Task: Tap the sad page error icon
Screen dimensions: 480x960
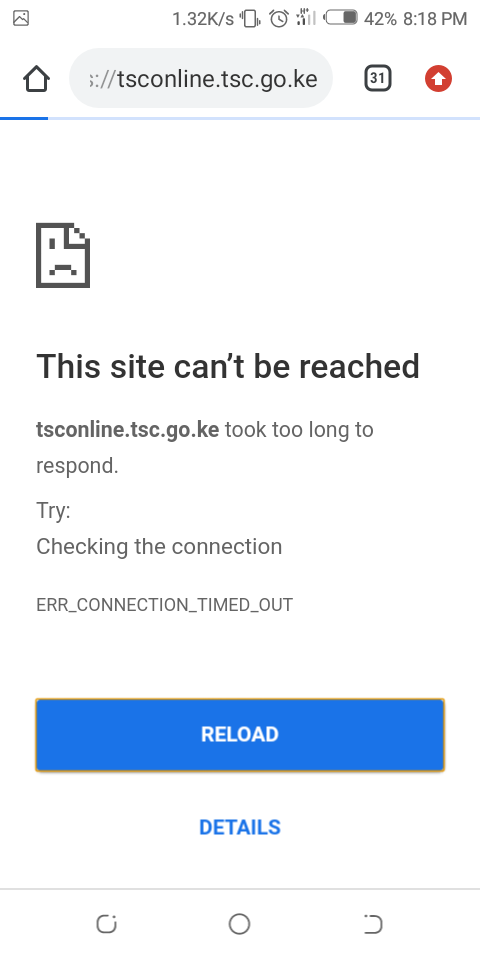Action: click(x=63, y=255)
